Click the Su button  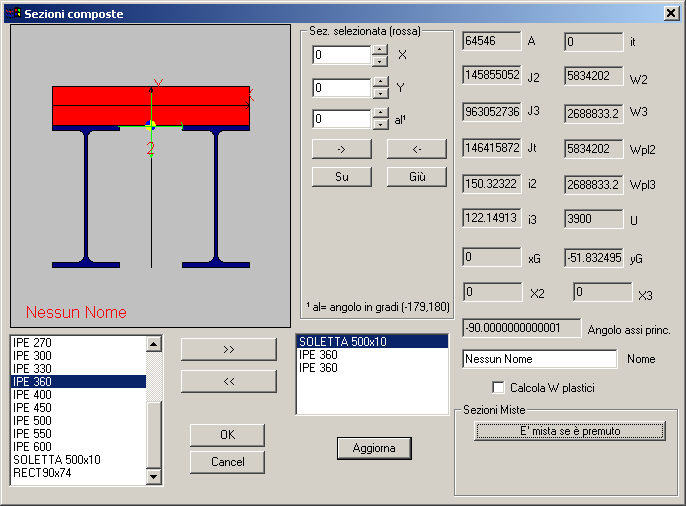(342, 177)
